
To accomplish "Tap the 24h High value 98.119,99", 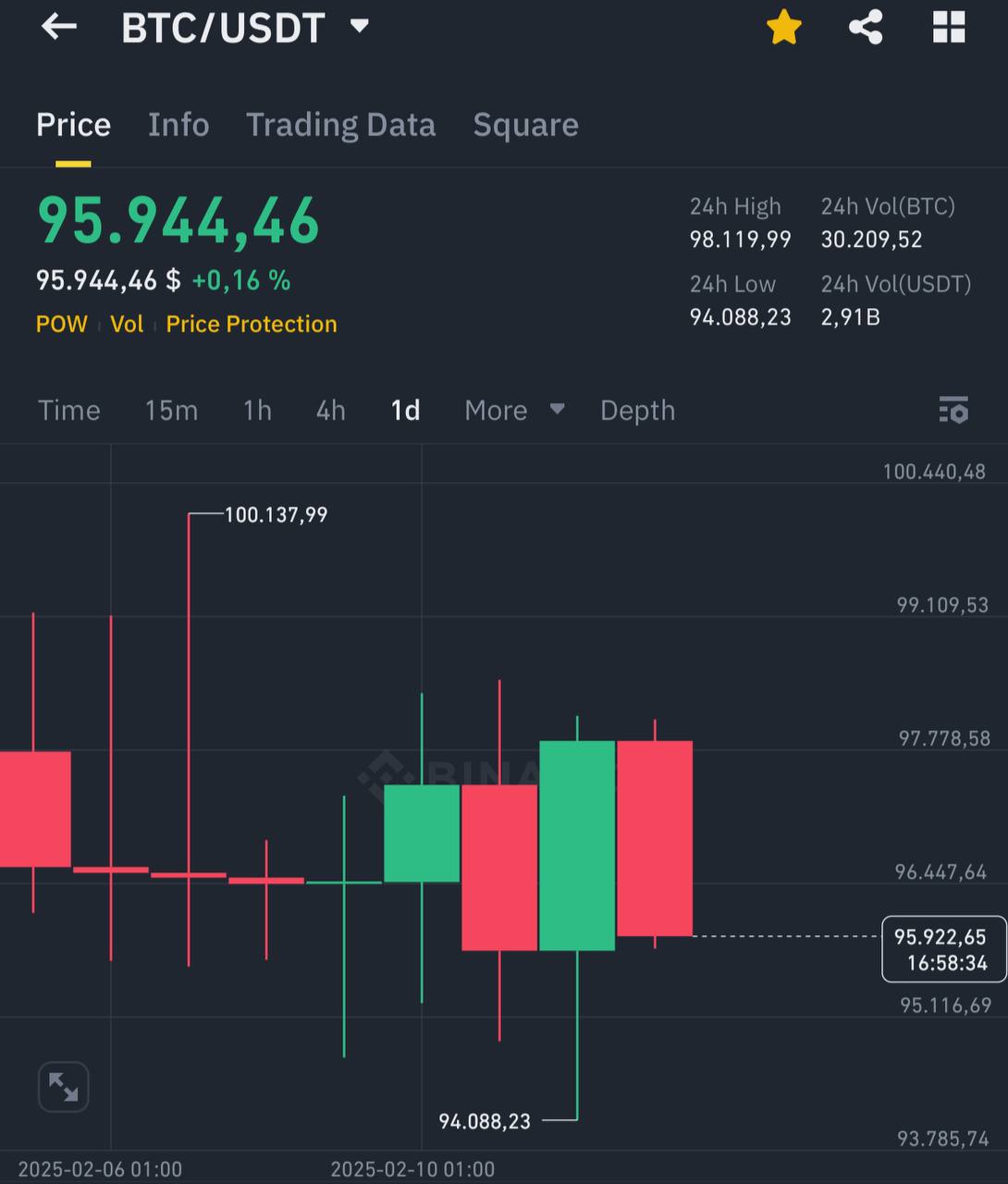I will pyautogui.click(x=741, y=240).
